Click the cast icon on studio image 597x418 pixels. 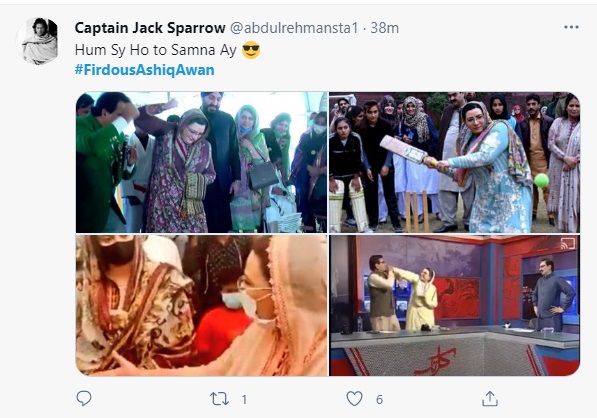568,244
